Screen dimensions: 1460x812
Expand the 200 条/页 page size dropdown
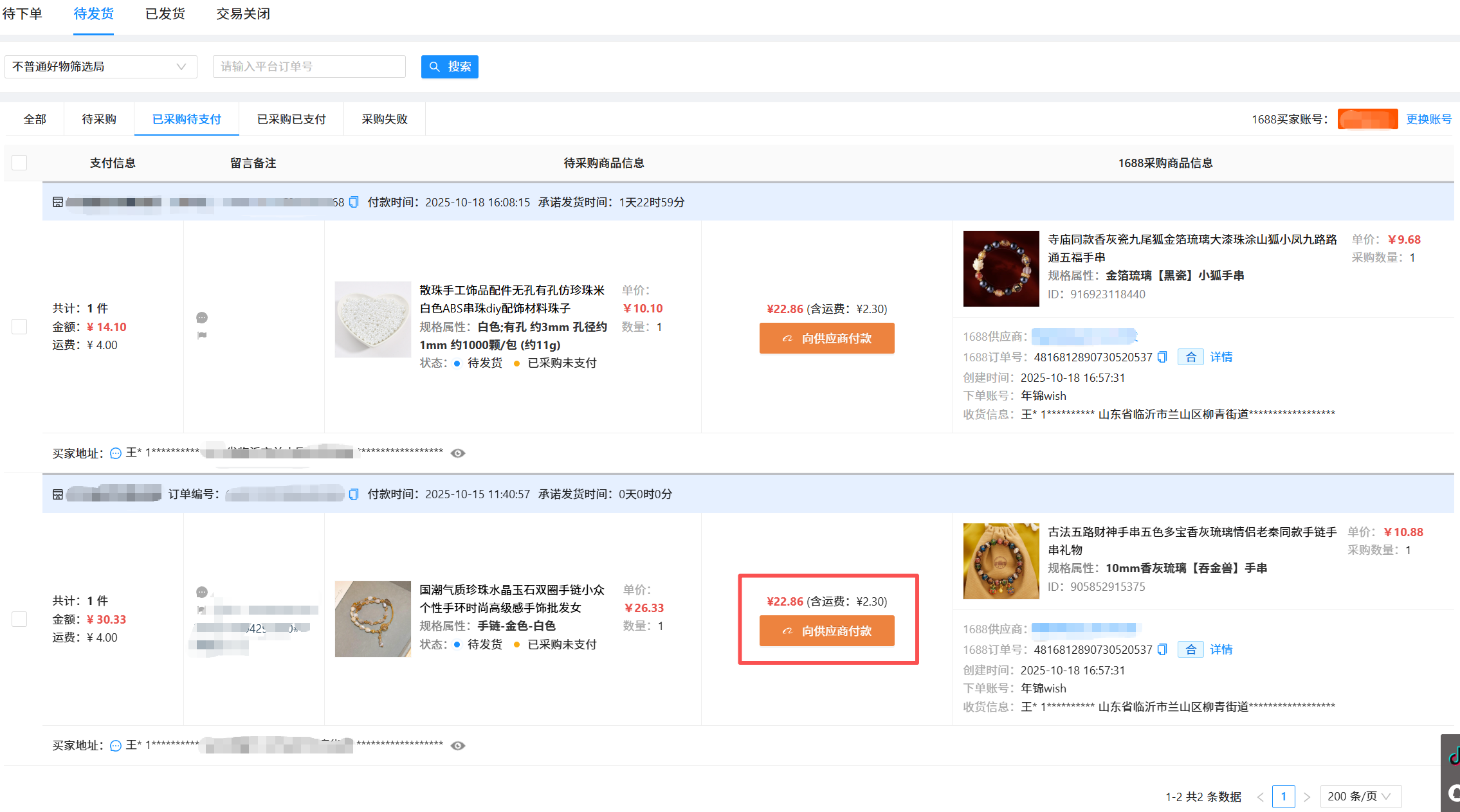(x=1360, y=797)
